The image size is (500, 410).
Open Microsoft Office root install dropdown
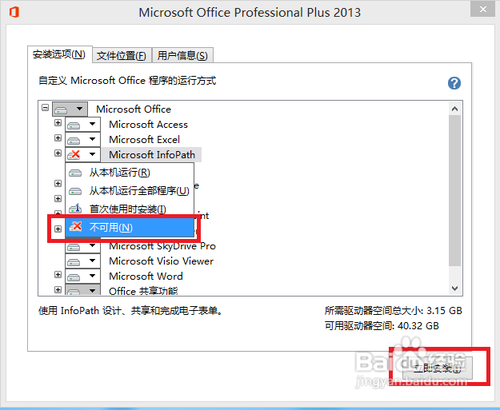click(x=70, y=109)
